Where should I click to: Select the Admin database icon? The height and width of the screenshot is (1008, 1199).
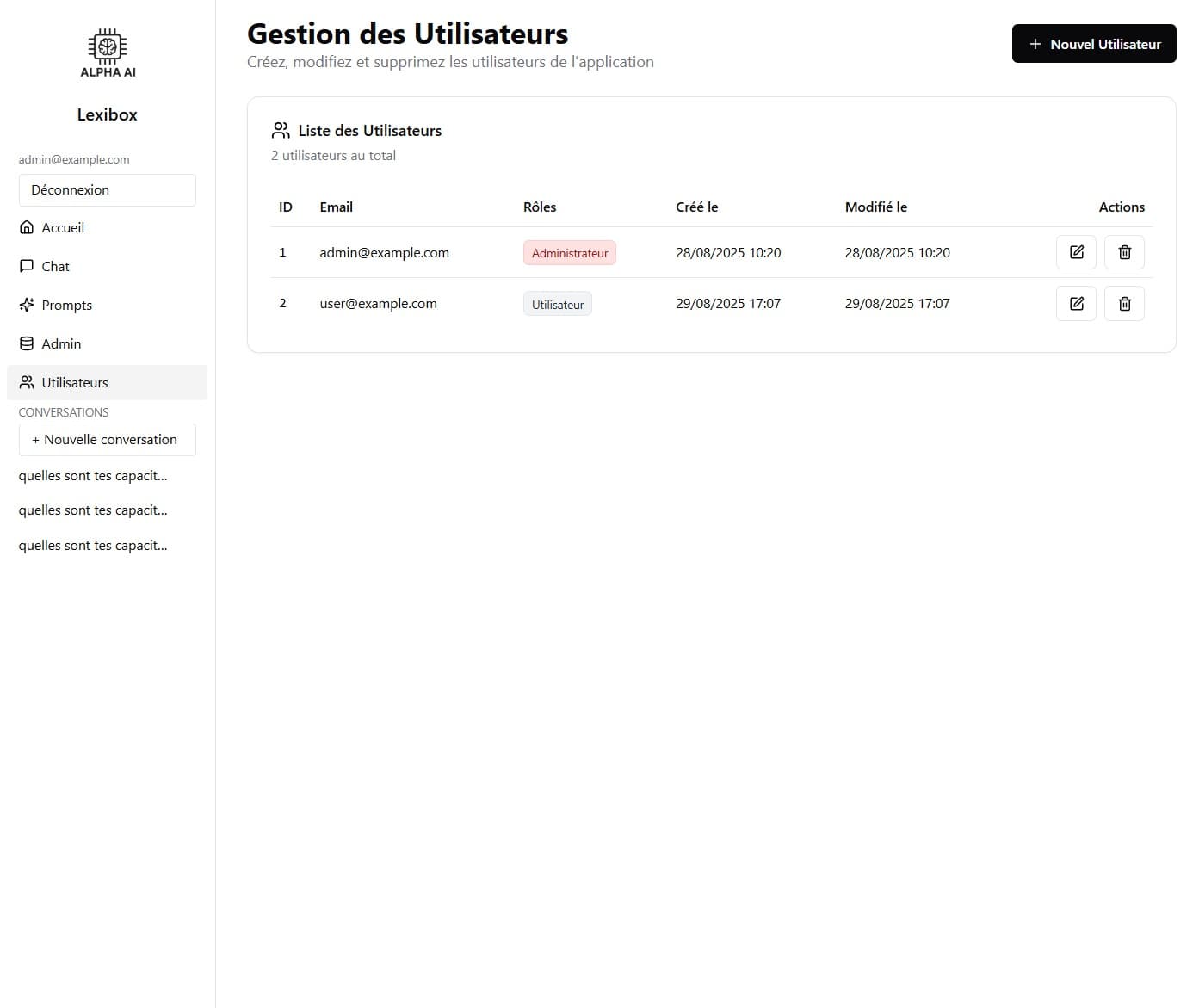pyautogui.click(x=27, y=343)
